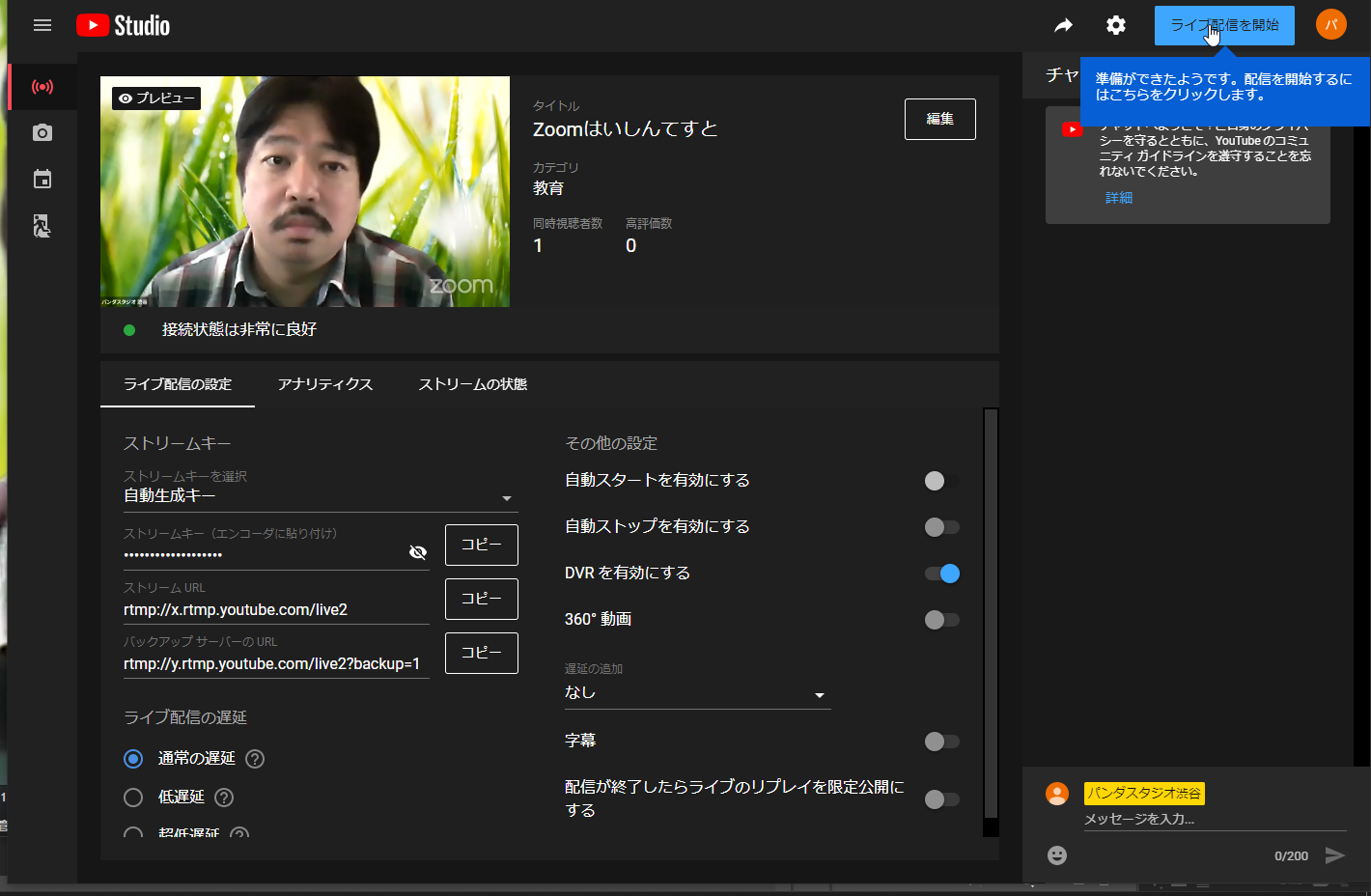Select the 低遅延 radio button
This screenshot has height=896, width=1371.
click(133, 798)
